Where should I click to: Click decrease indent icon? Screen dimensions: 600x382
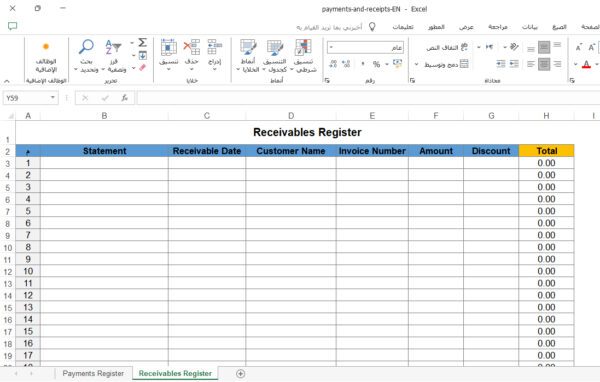514,64
